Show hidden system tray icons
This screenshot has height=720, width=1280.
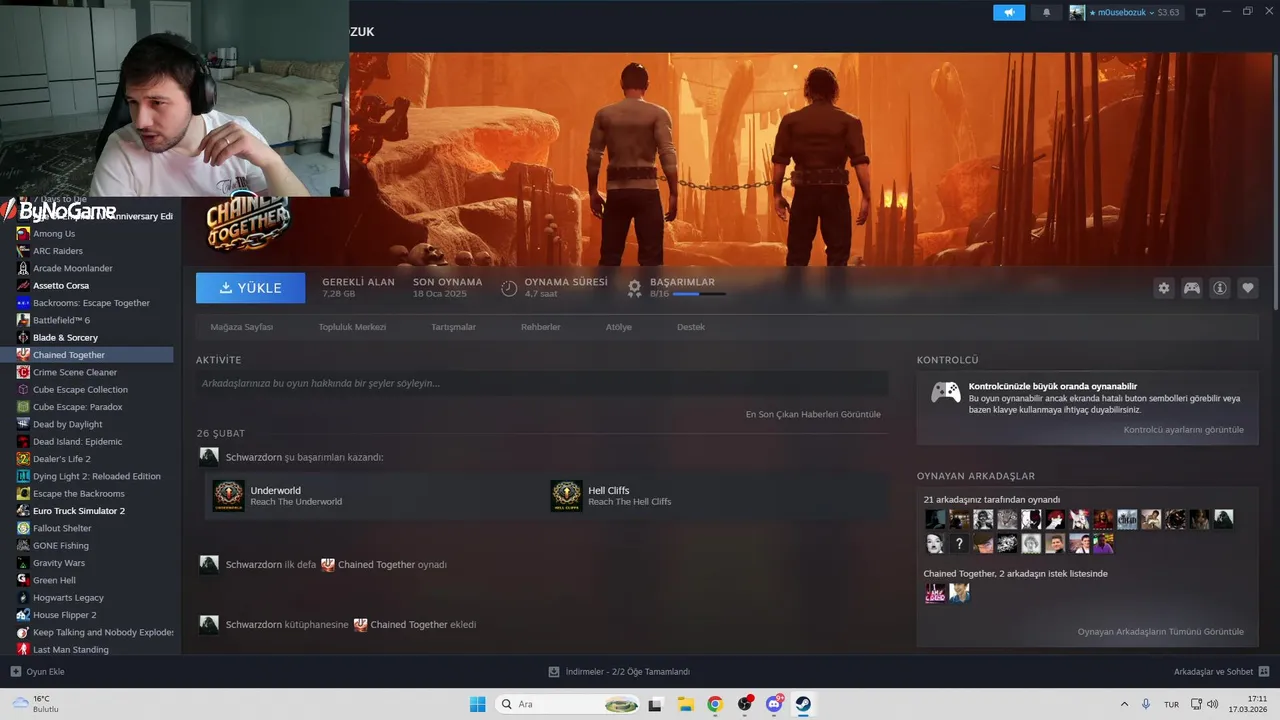pos(1124,704)
